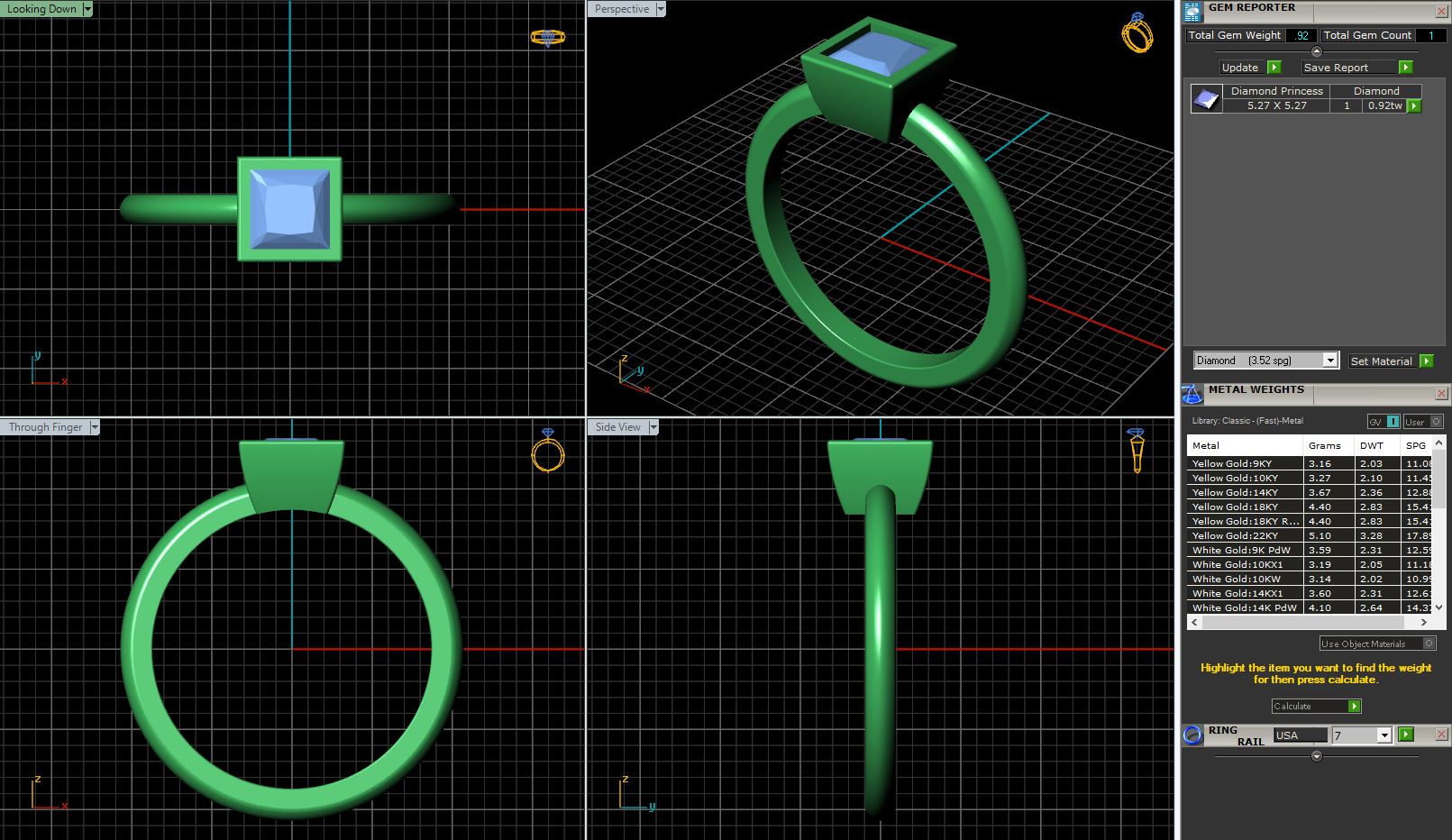Click the Gem Reporter panel icon
This screenshot has height=840, width=1452.
pyautogui.click(x=1192, y=12)
